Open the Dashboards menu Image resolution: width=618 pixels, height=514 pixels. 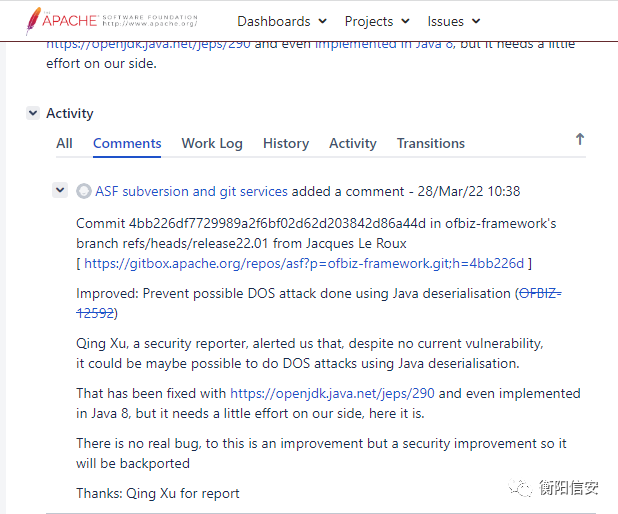pyautogui.click(x=282, y=21)
